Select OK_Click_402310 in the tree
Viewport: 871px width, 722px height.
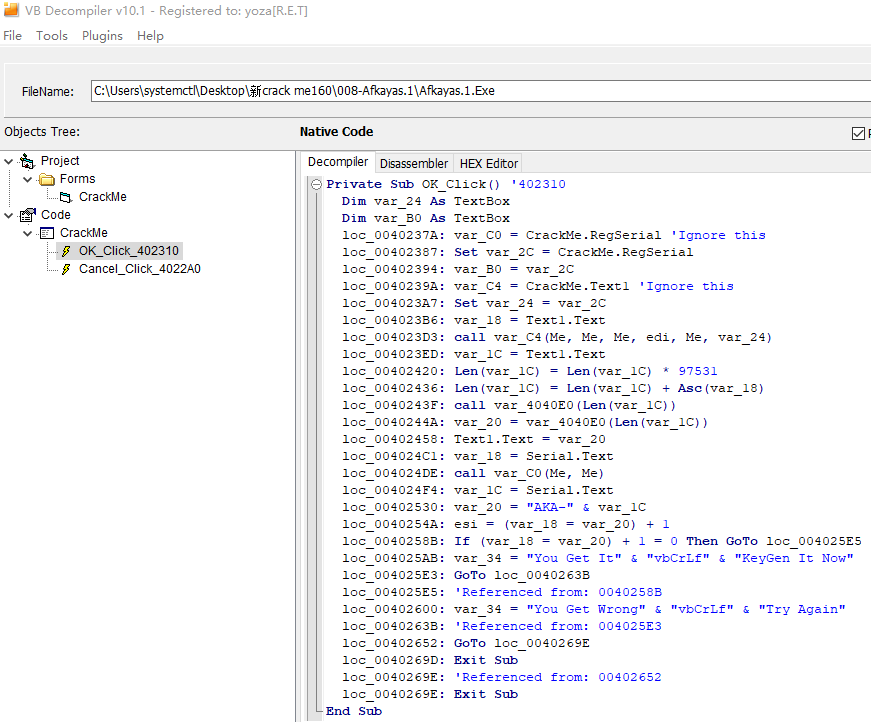(x=129, y=251)
